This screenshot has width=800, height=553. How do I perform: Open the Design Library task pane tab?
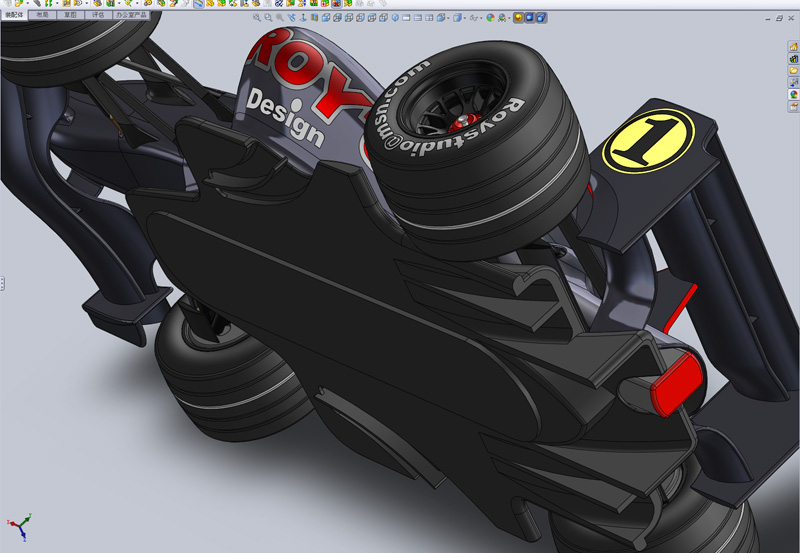tap(793, 59)
